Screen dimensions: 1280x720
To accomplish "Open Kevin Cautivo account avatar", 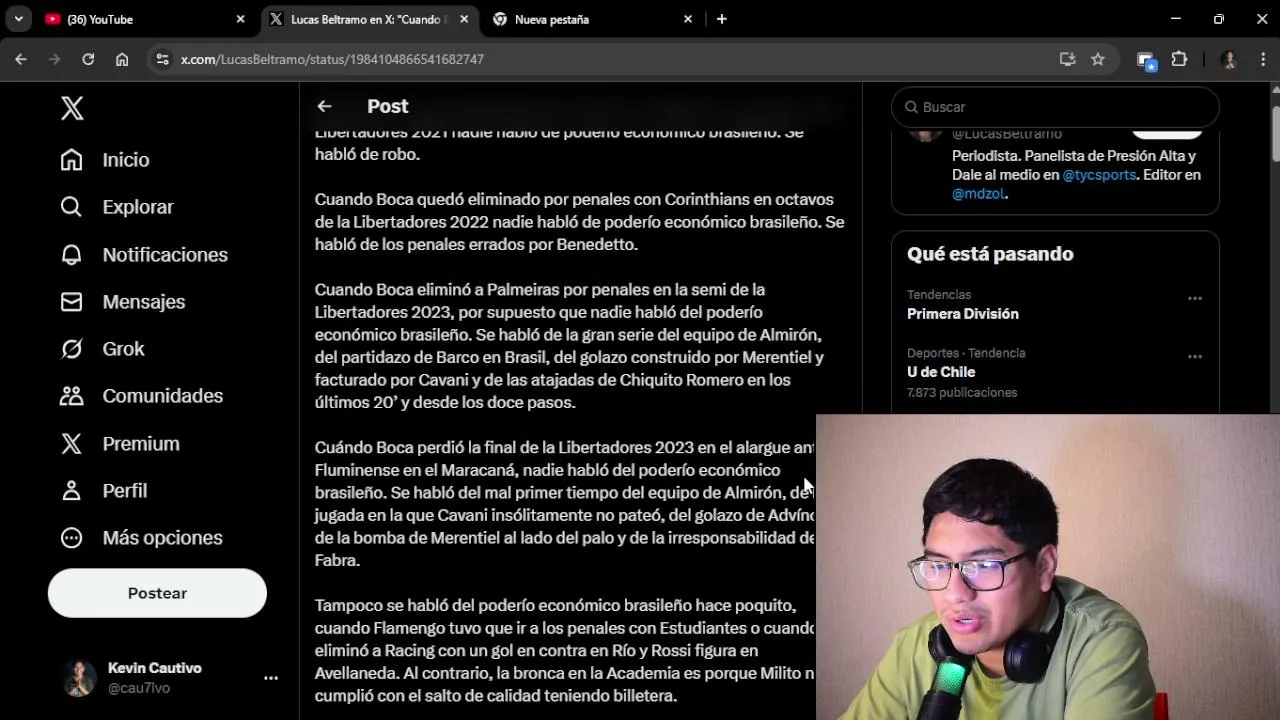I will coord(80,678).
